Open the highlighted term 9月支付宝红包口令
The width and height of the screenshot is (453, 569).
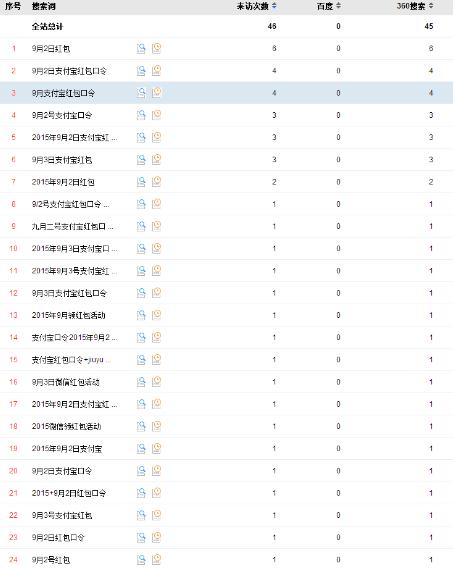(x=63, y=93)
